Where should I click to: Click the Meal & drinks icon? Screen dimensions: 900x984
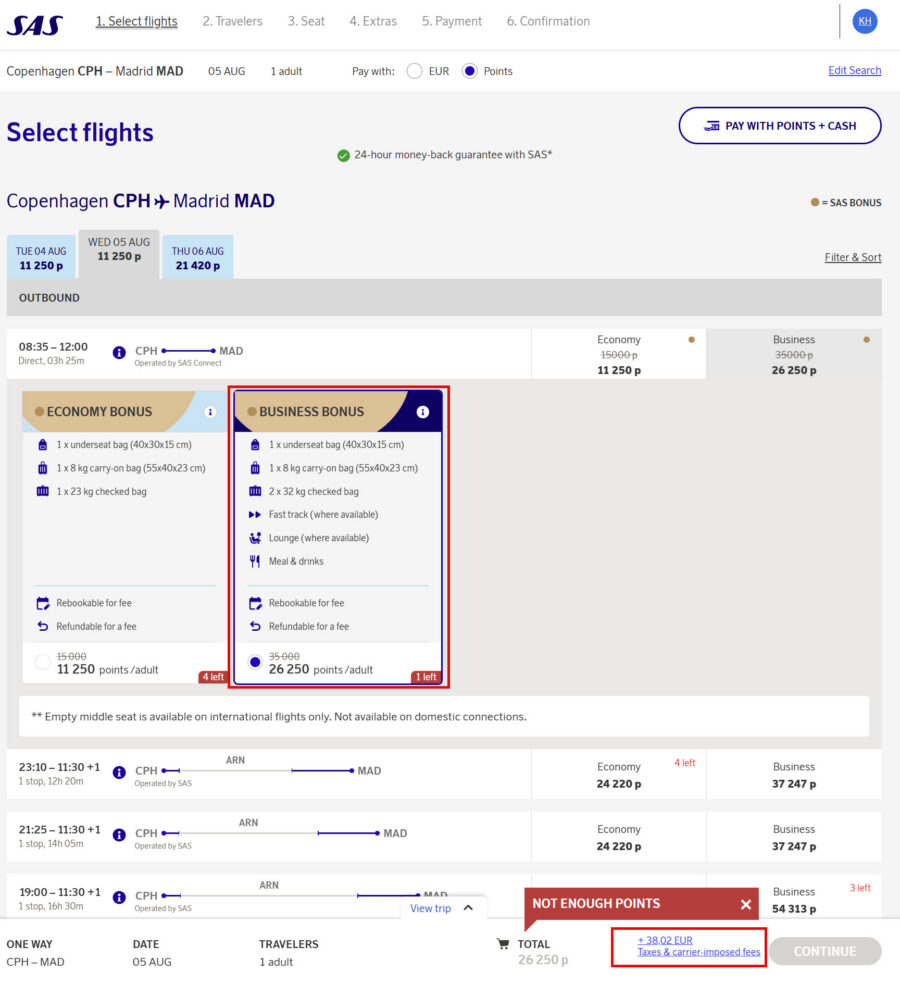pyautogui.click(x=255, y=561)
